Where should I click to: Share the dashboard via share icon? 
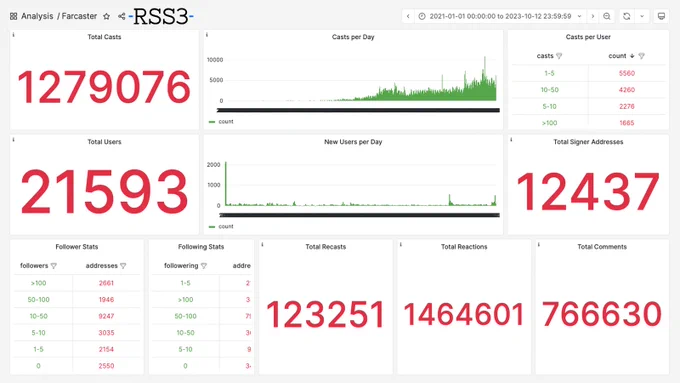tap(121, 16)
